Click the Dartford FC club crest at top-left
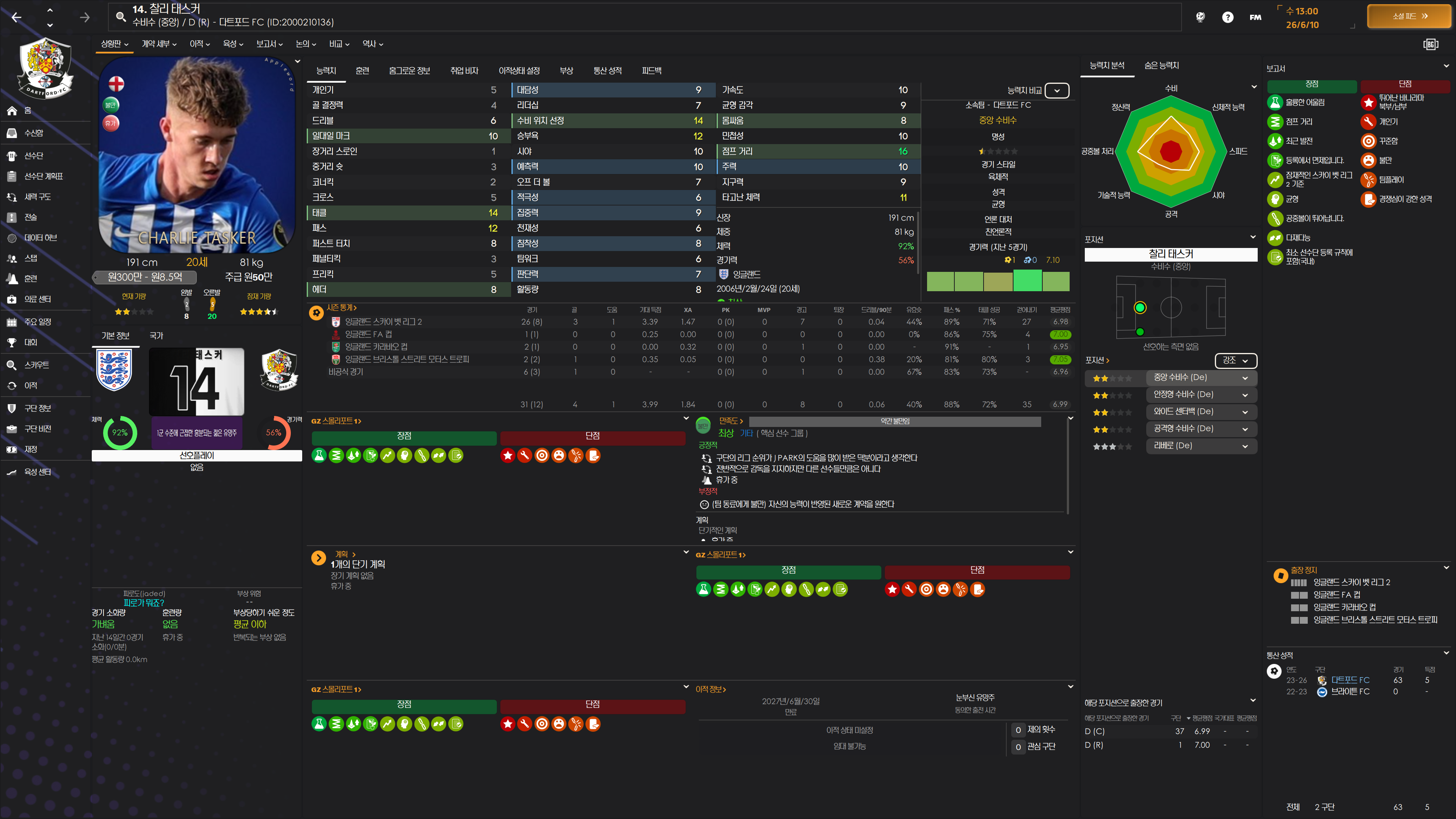This screenshot has width=1456, height=819. click(45, 68)
